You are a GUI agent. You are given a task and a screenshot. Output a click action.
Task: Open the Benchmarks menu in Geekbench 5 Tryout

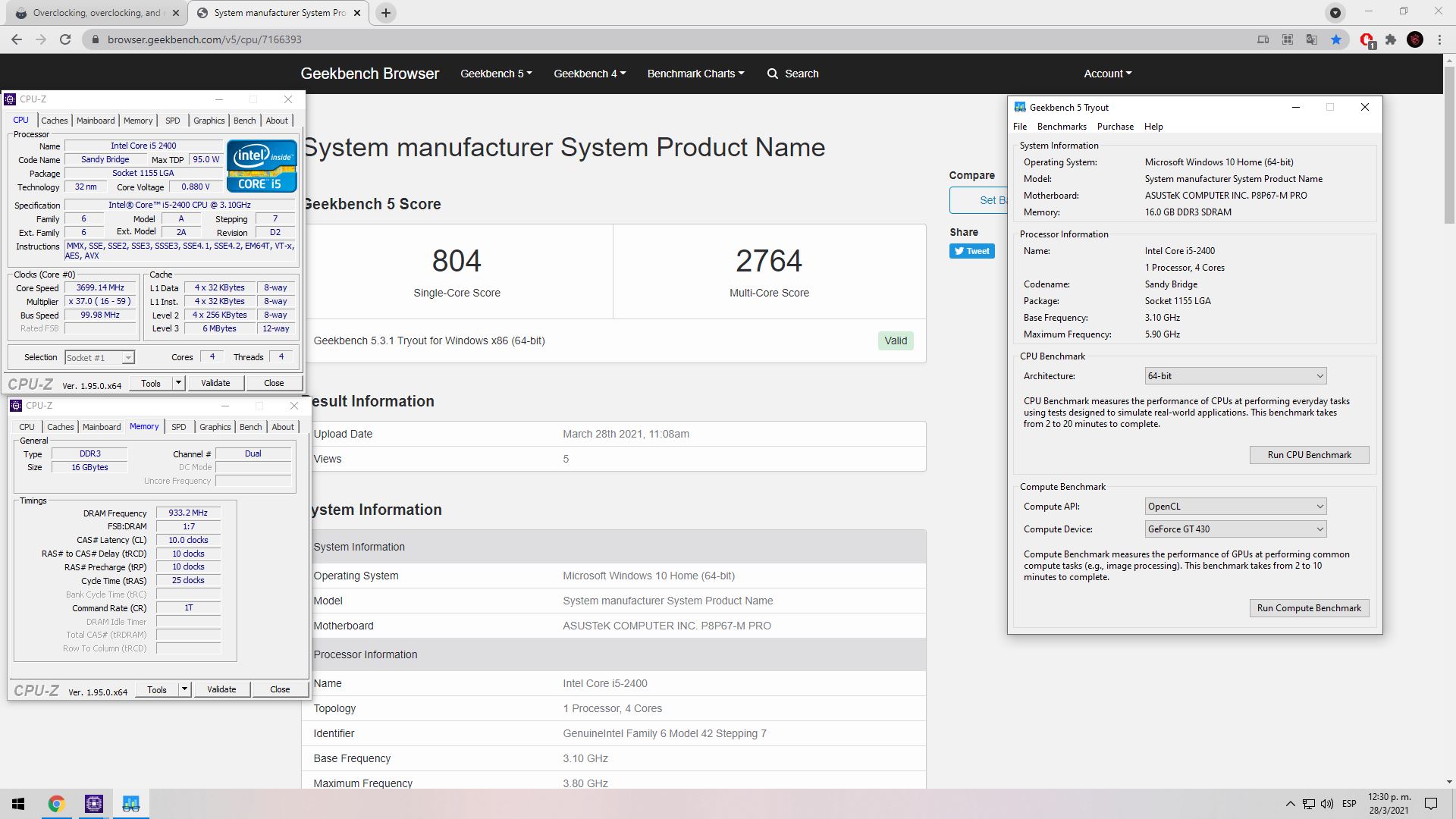pos(1062,127)
